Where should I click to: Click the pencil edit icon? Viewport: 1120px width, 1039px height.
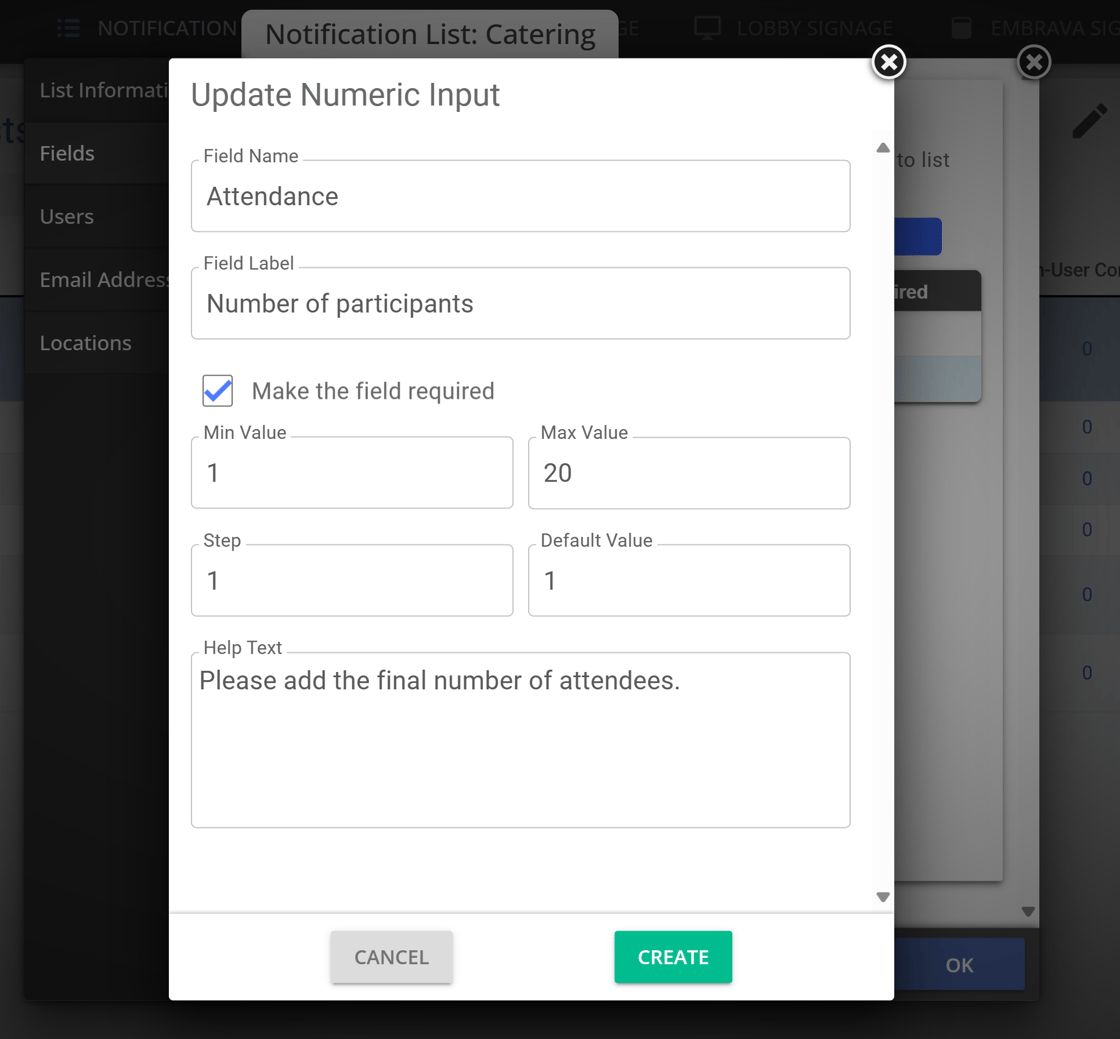click(x=1089, y=122)
